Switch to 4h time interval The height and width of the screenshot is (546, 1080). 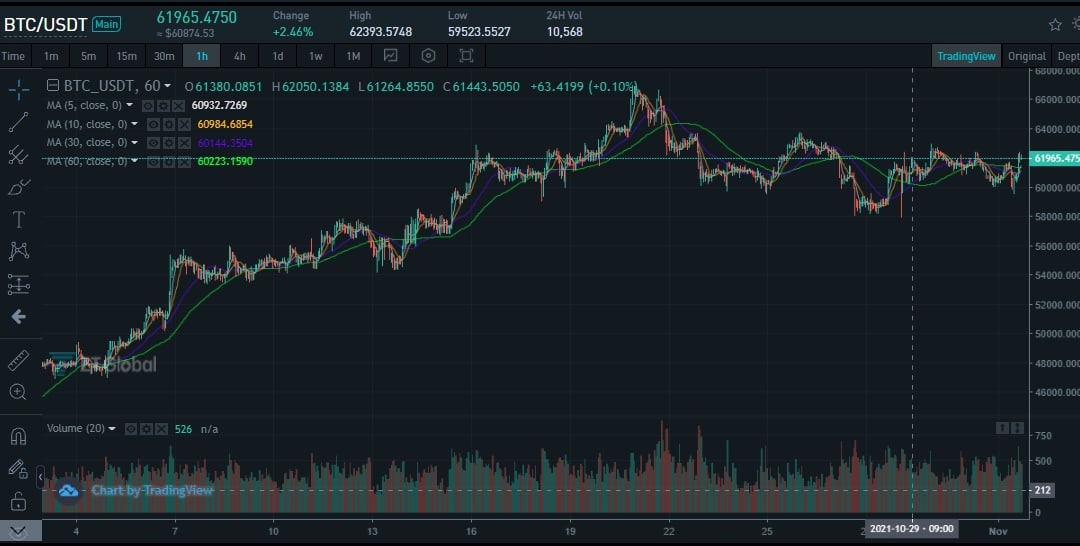tap(240, 56)
